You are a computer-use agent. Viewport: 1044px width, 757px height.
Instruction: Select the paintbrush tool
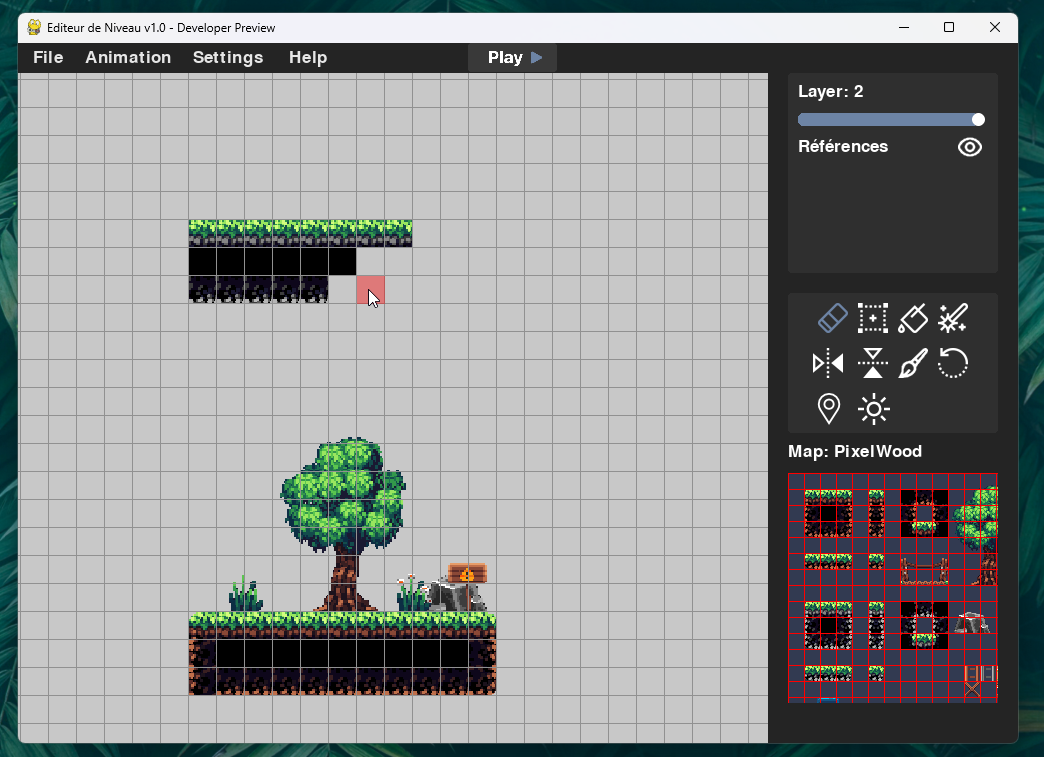point(913,364)
